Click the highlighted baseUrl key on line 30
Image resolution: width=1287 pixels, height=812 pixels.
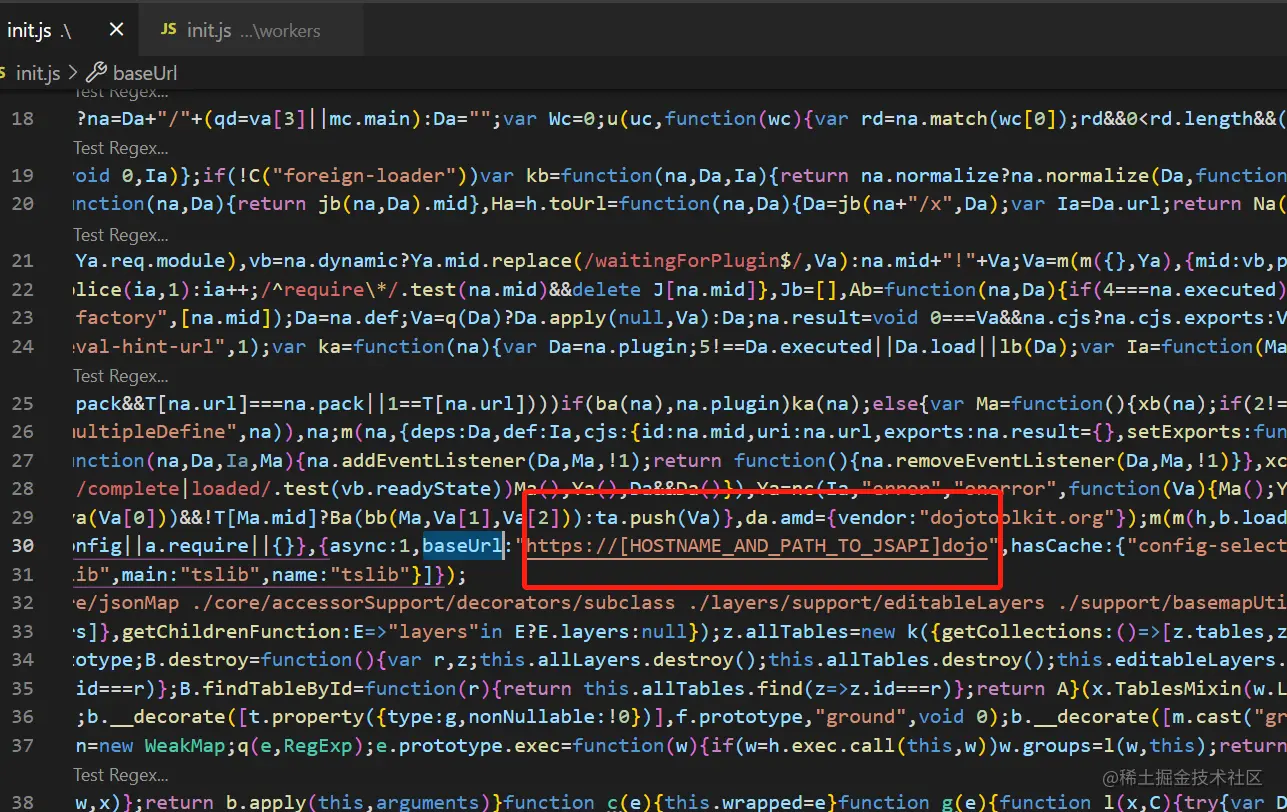tap(463, 546)
